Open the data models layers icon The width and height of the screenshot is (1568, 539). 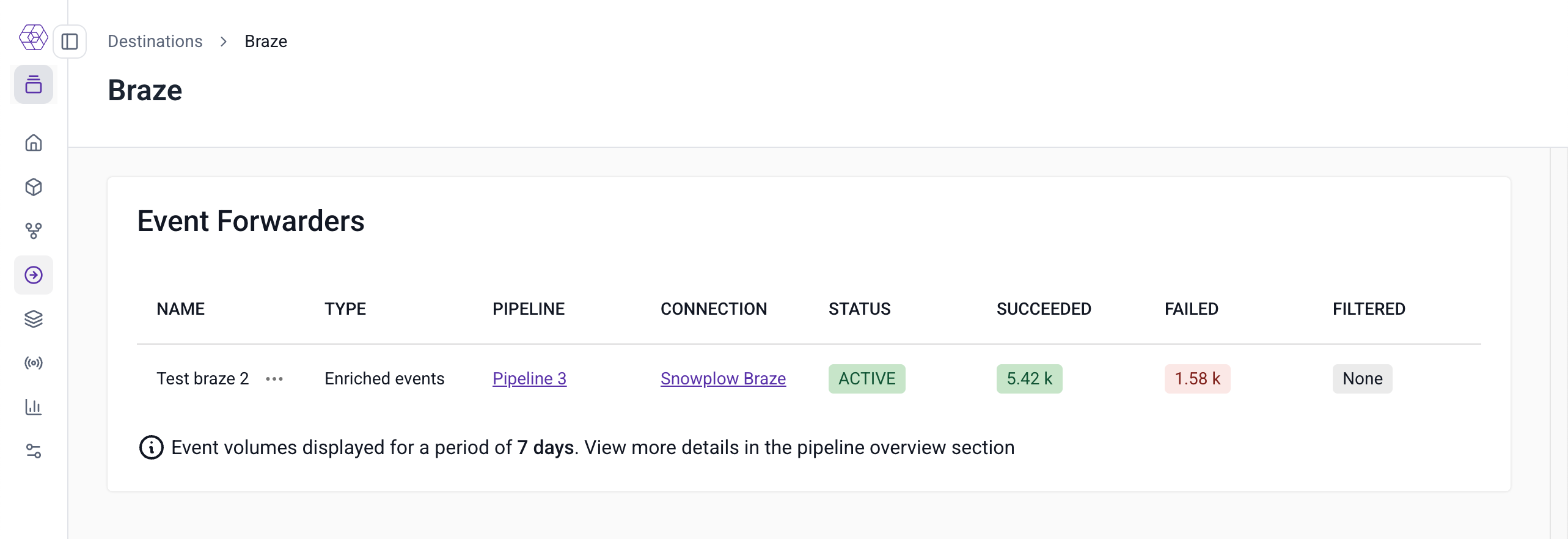click(x=33, y=318)
